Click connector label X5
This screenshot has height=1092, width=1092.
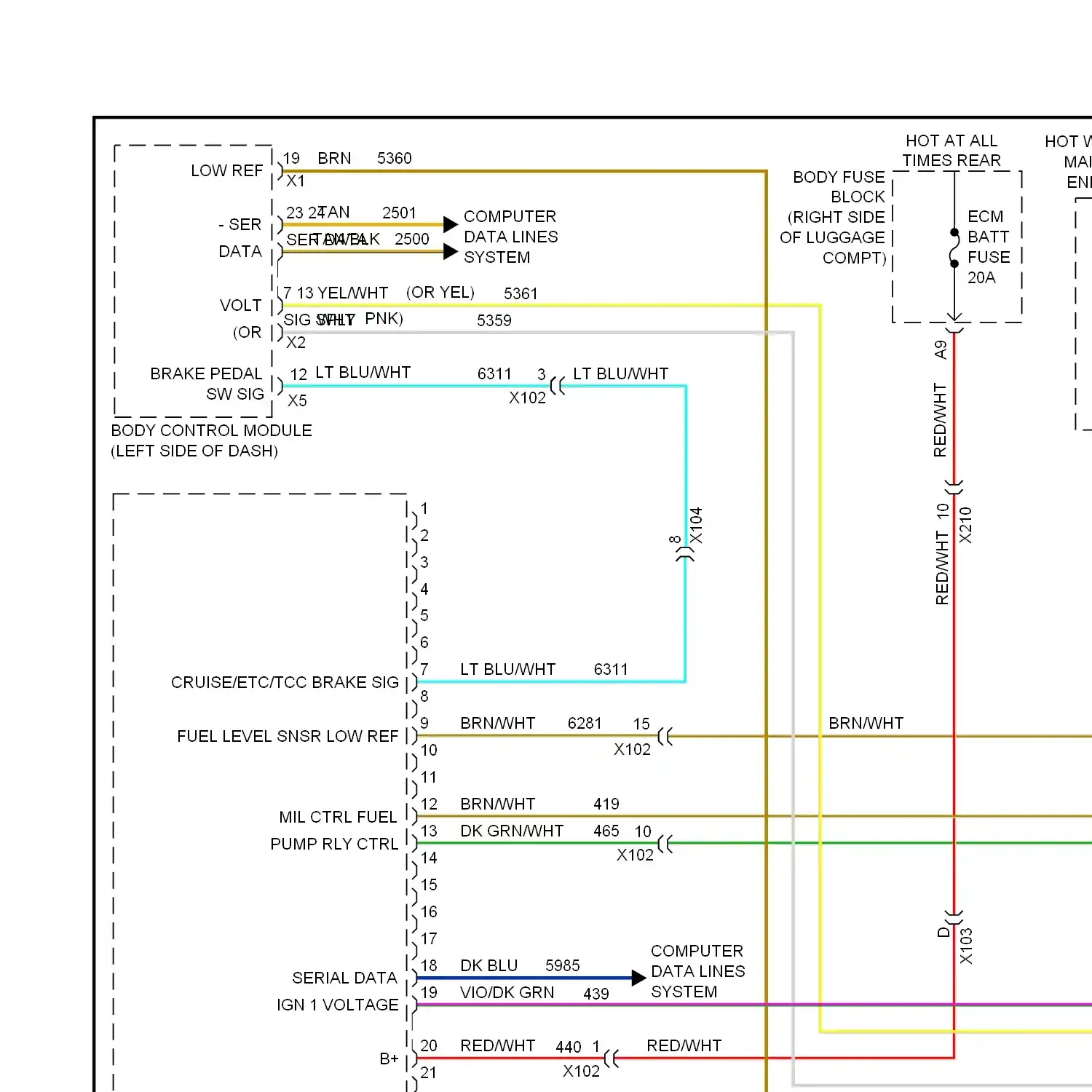(297, 400)
